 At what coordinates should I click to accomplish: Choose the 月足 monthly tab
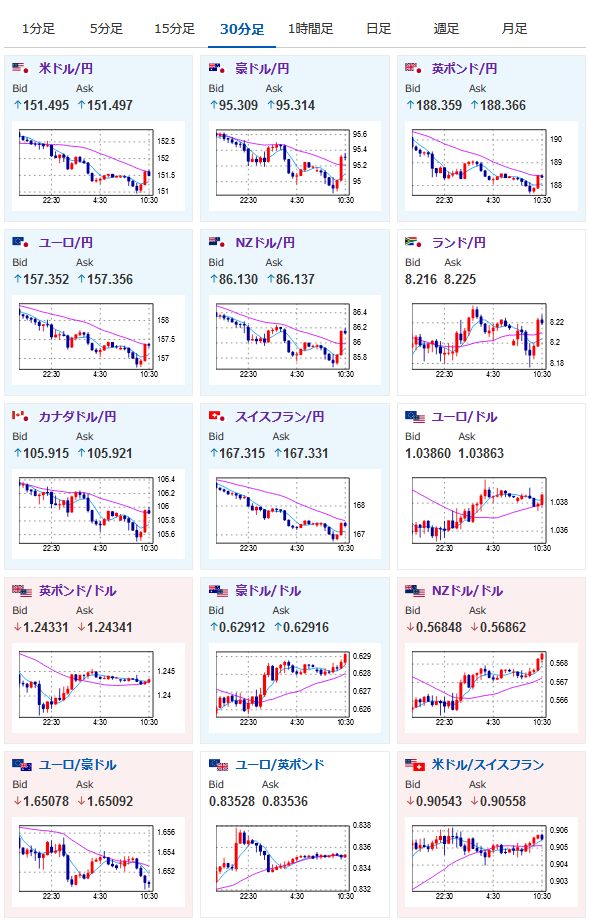click(x=514, y=28)
